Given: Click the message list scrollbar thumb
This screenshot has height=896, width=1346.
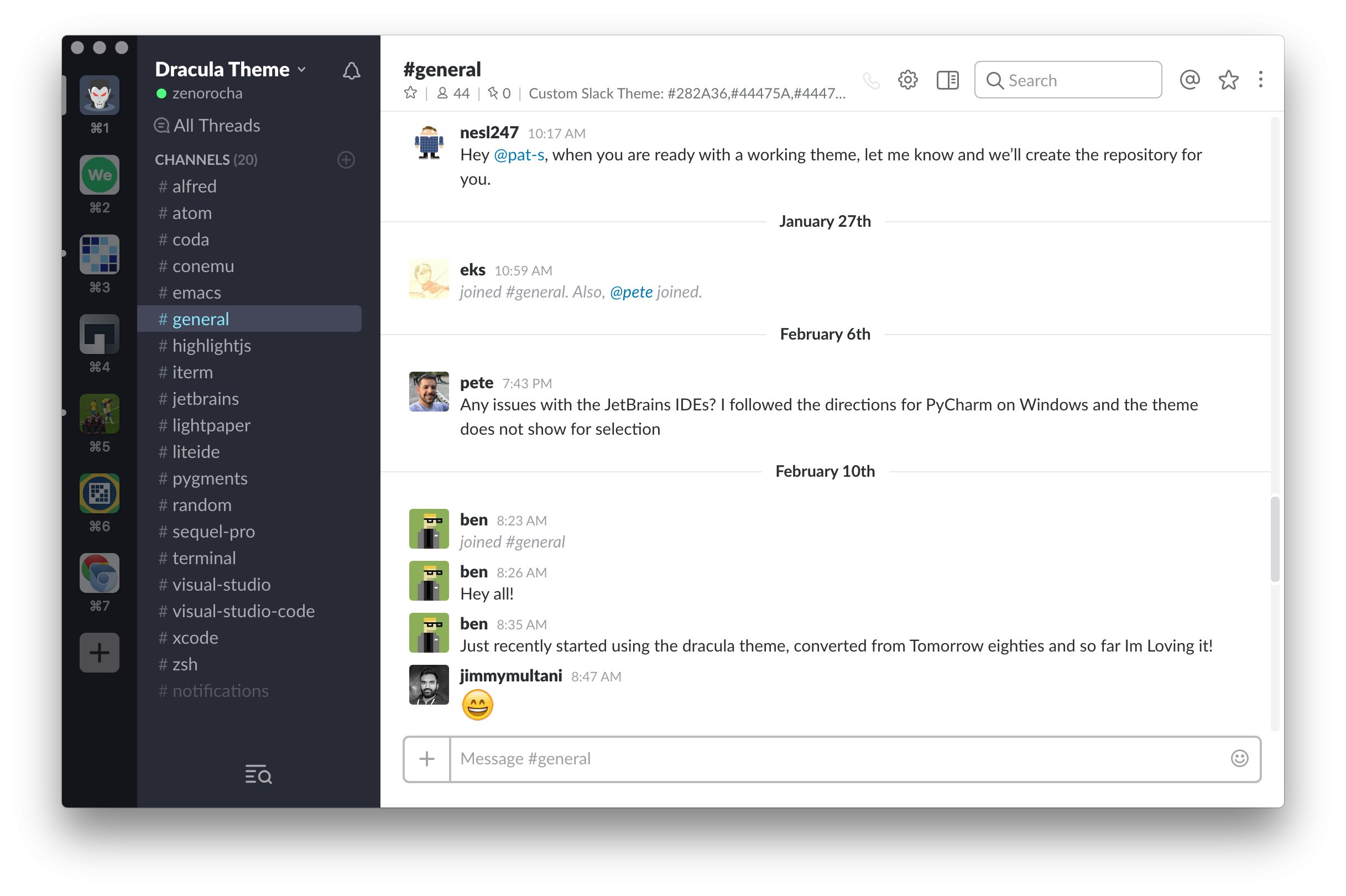Looking at the screenshot, I should pyautogui.click(x=1275, y=539).
